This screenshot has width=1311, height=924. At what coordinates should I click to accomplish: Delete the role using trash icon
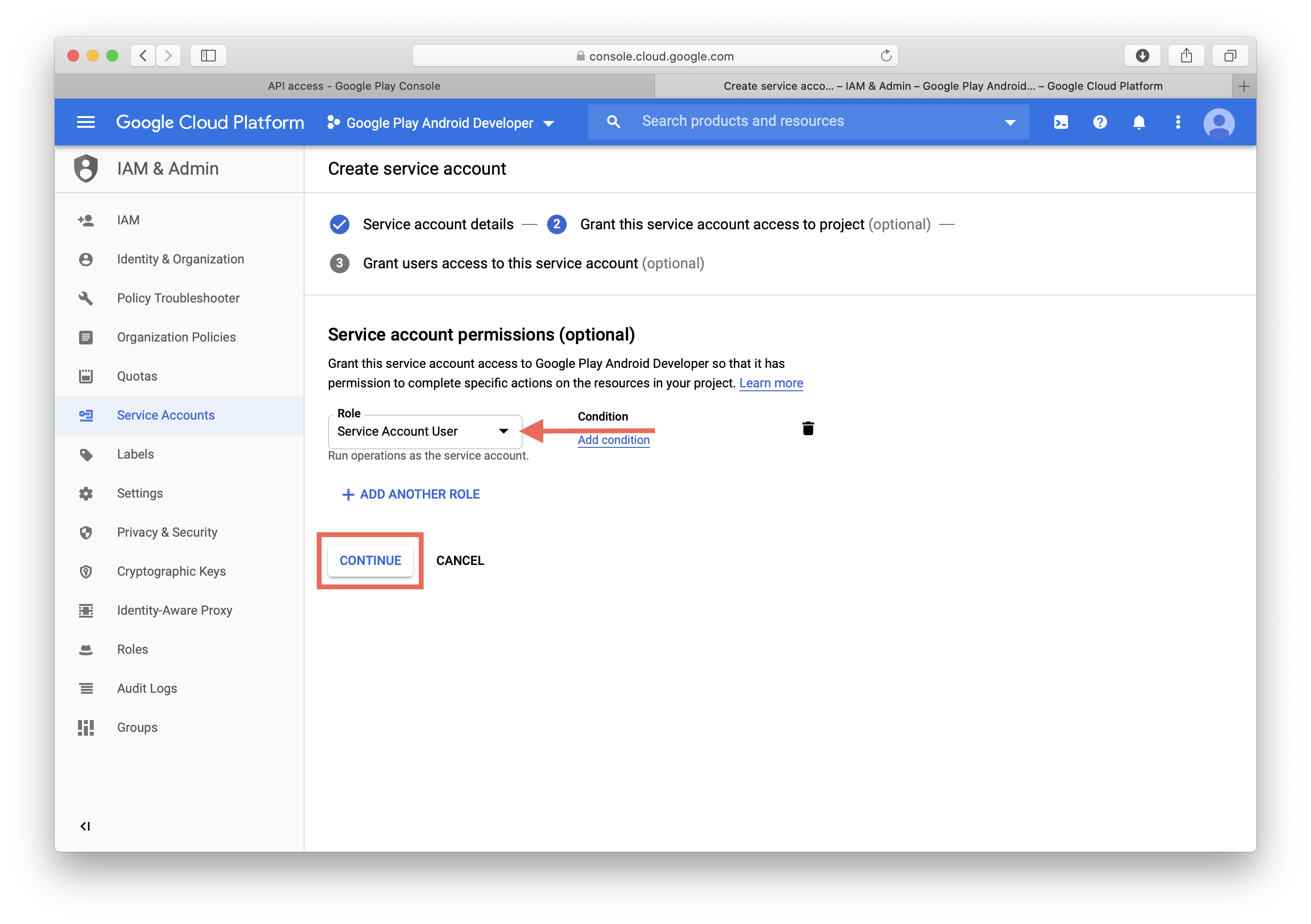point(807,429)
